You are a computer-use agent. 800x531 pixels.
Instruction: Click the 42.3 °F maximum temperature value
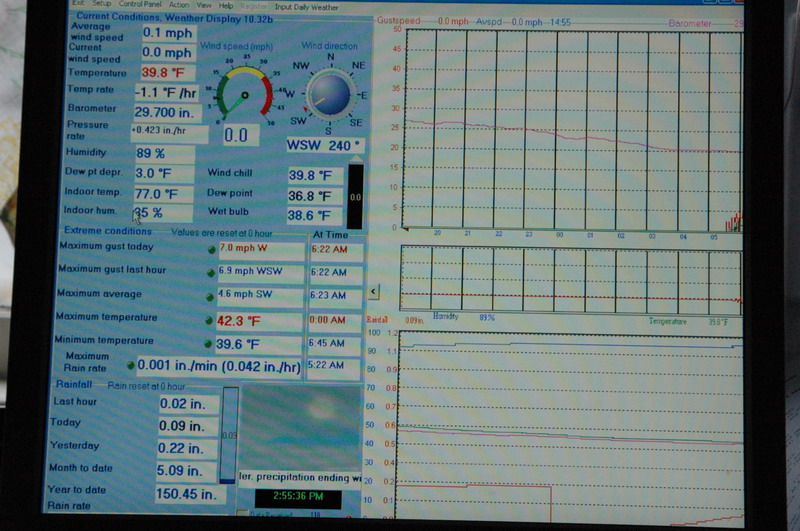point(259,321)
